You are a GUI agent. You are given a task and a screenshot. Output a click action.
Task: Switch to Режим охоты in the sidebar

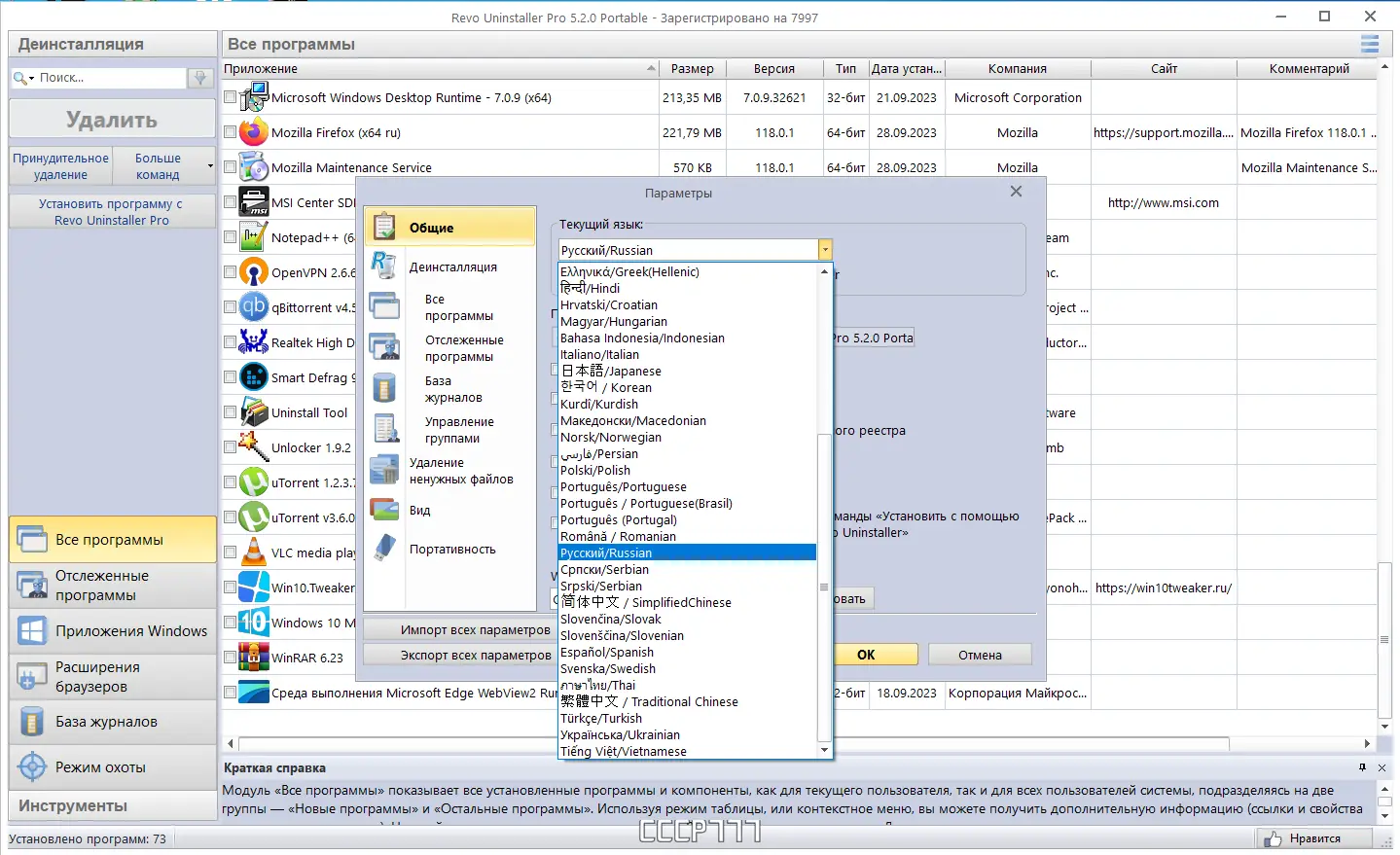pyautogui.click(x=113, y=767)
